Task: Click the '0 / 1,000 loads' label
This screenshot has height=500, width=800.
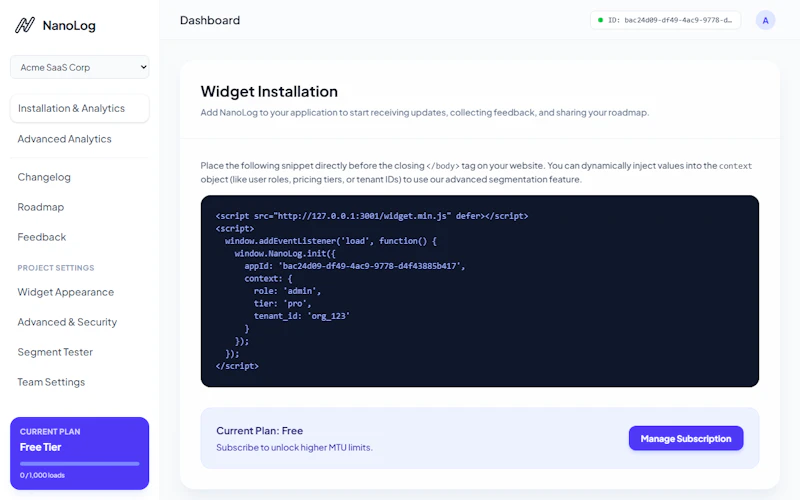Action: point(42,475)
